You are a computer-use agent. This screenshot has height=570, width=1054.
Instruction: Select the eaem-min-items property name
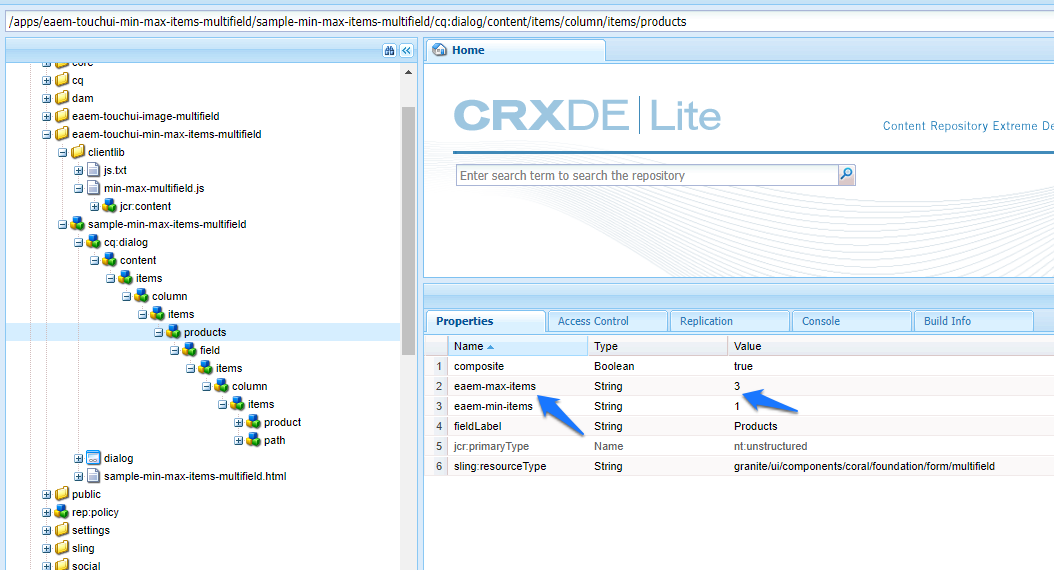(x=493, y=406)
